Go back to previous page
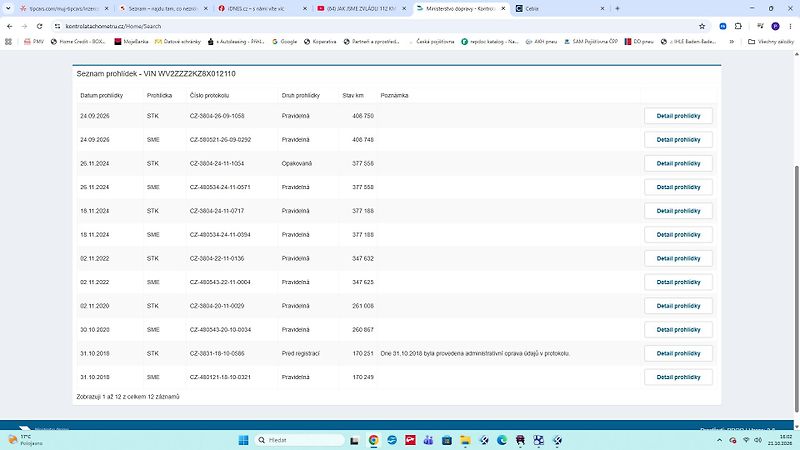This screenshot has height=450, width=800. pyautogui.click(x=10, y=26)
